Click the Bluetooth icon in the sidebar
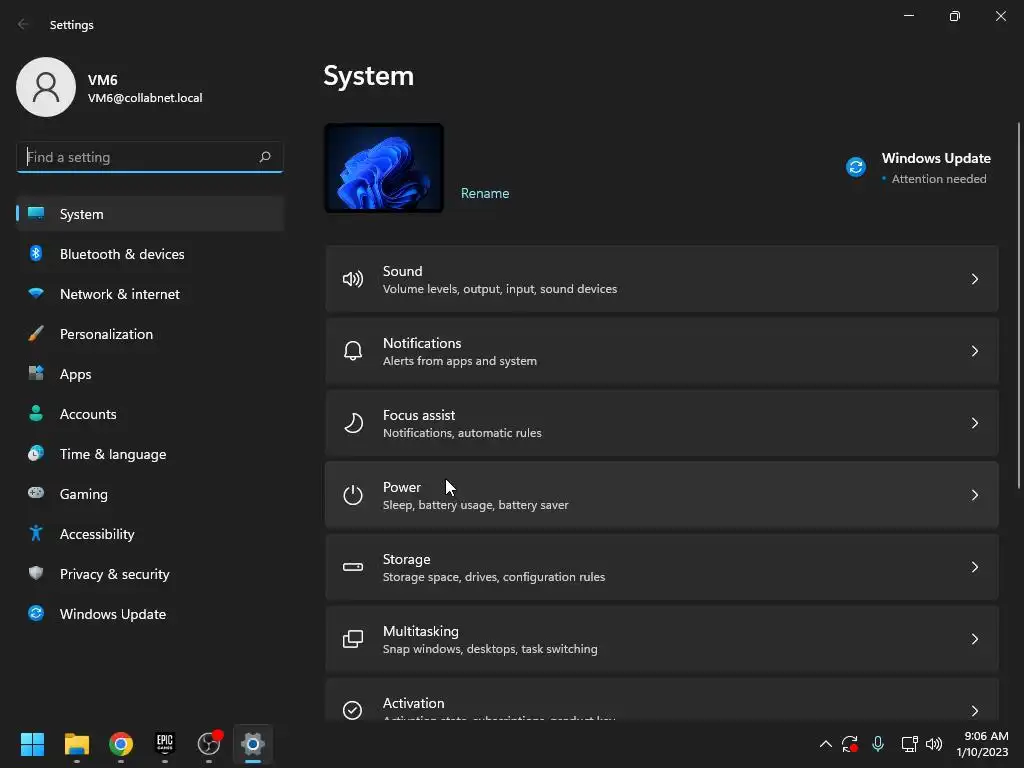 [x=36, y=253]
